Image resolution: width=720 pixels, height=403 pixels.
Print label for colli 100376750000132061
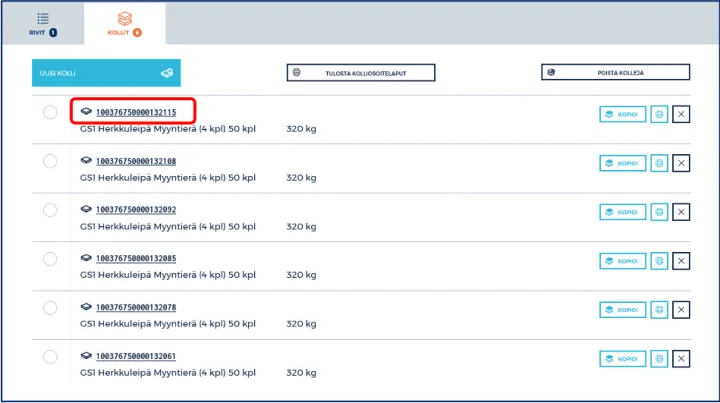659,358
